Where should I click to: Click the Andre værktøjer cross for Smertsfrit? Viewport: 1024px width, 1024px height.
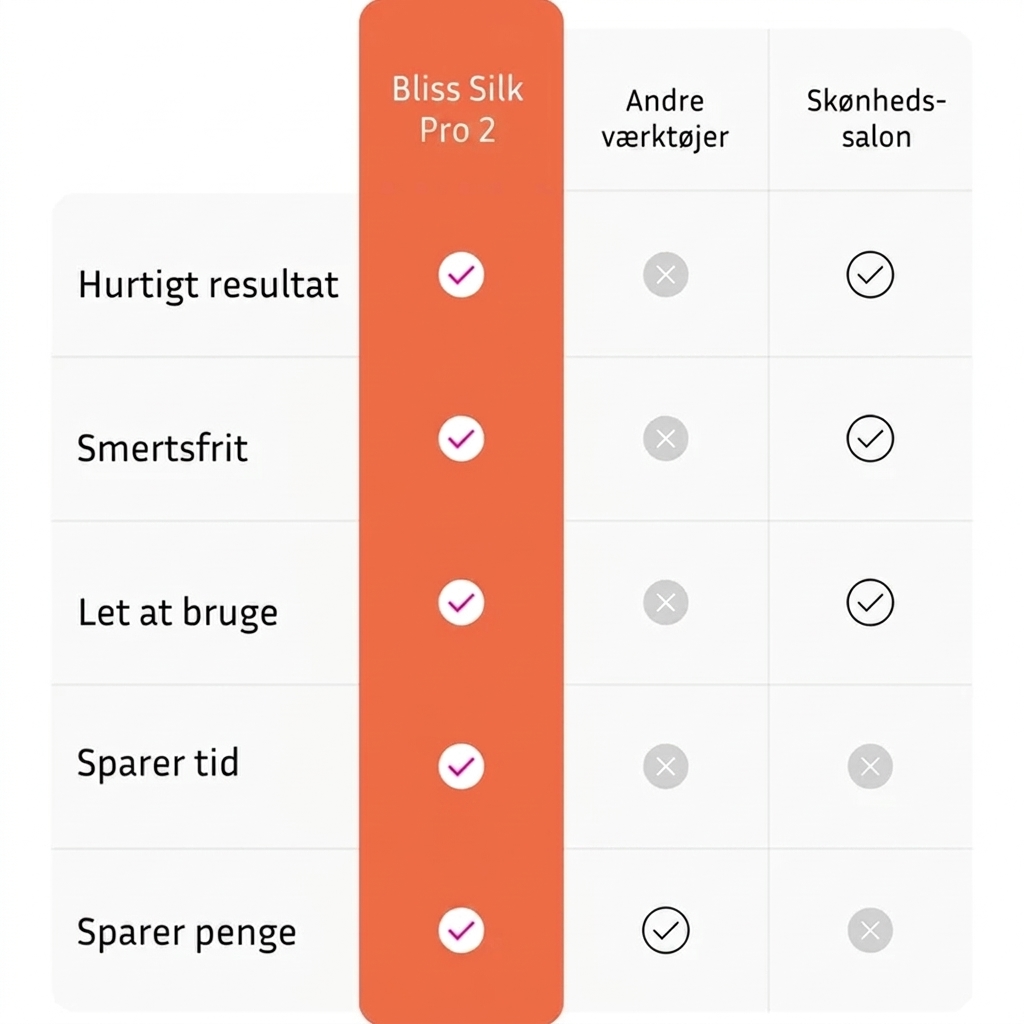click(x=665, y=438)
